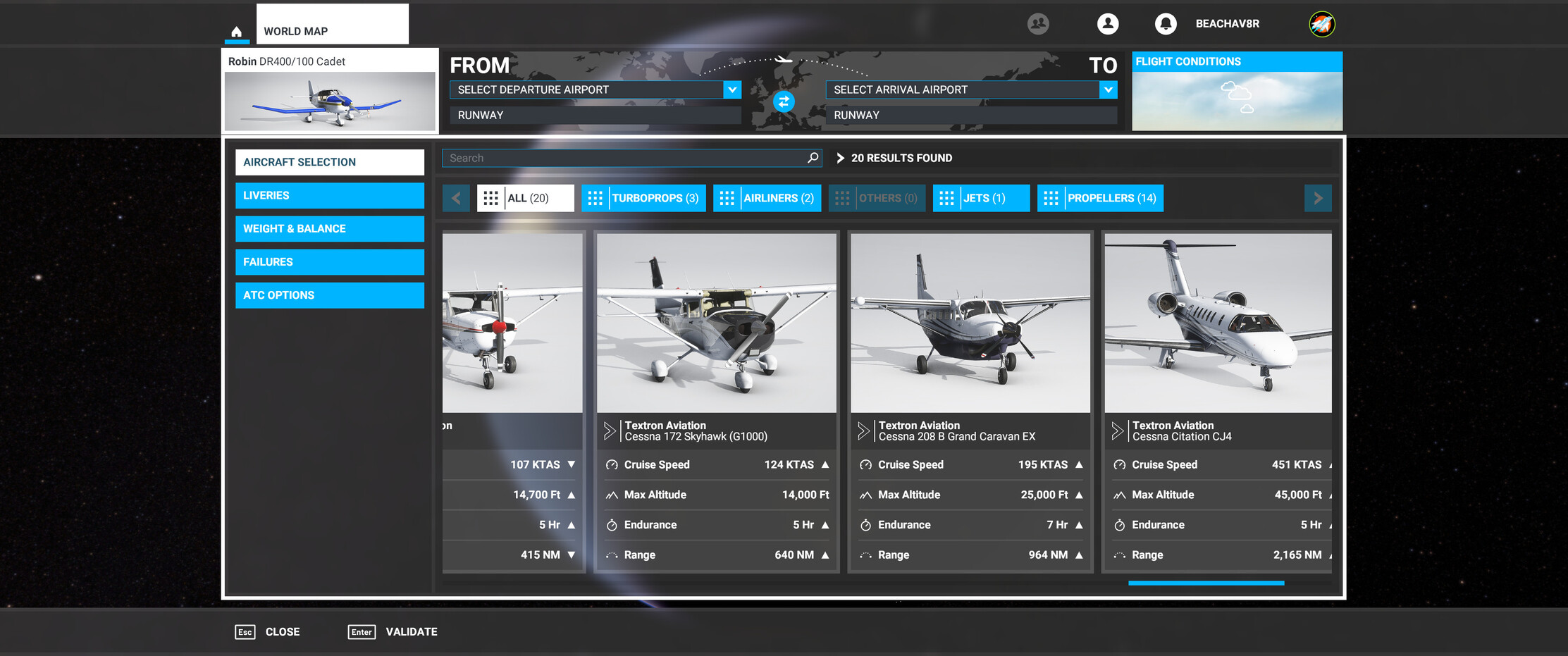This screenshot has width=1568, height=656.
Task: Open the user profile icon
Action: [1108, 24]
